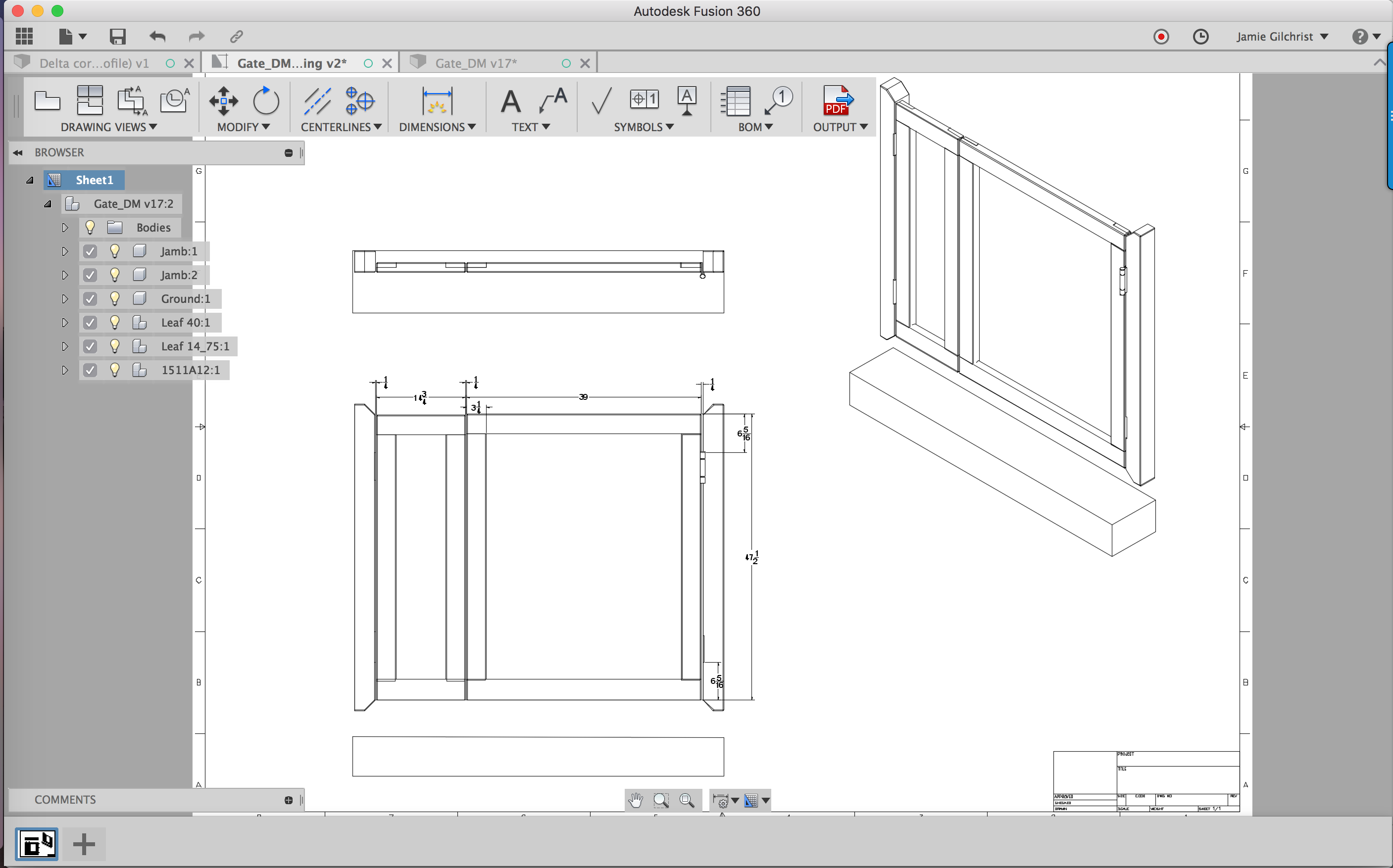Viewport: 1393px width, 868px height.
Task: Toggle visibility bulb for Leaf 40:1
Action: 115,323
